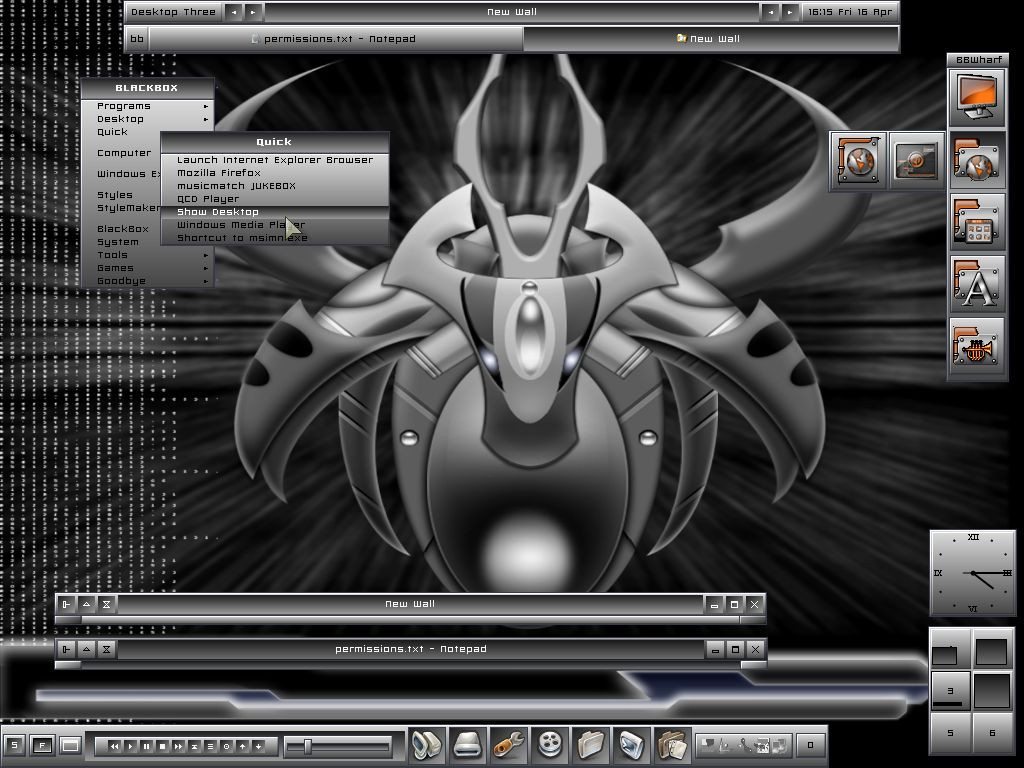This screenshot has height=768, width=1024.
Task: Click the play button in player controls
Action: click(x=130, y=746)
